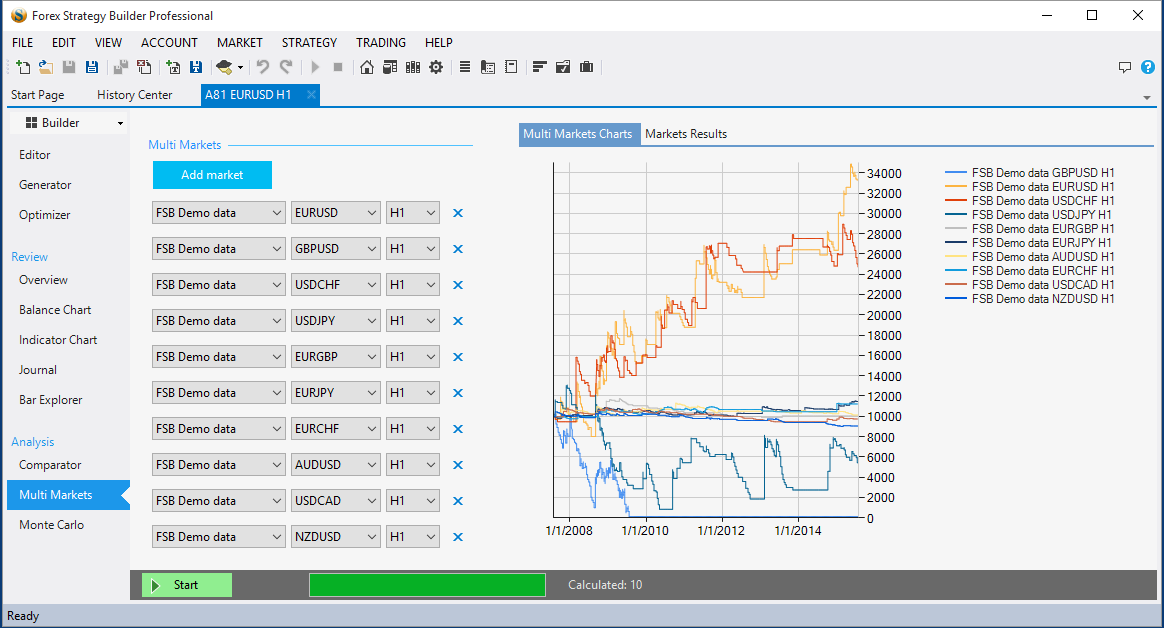Open the STRATEGY menu
Viewport: 1164px width, 628px height.
pyautogui.click(x=309, y=43)
